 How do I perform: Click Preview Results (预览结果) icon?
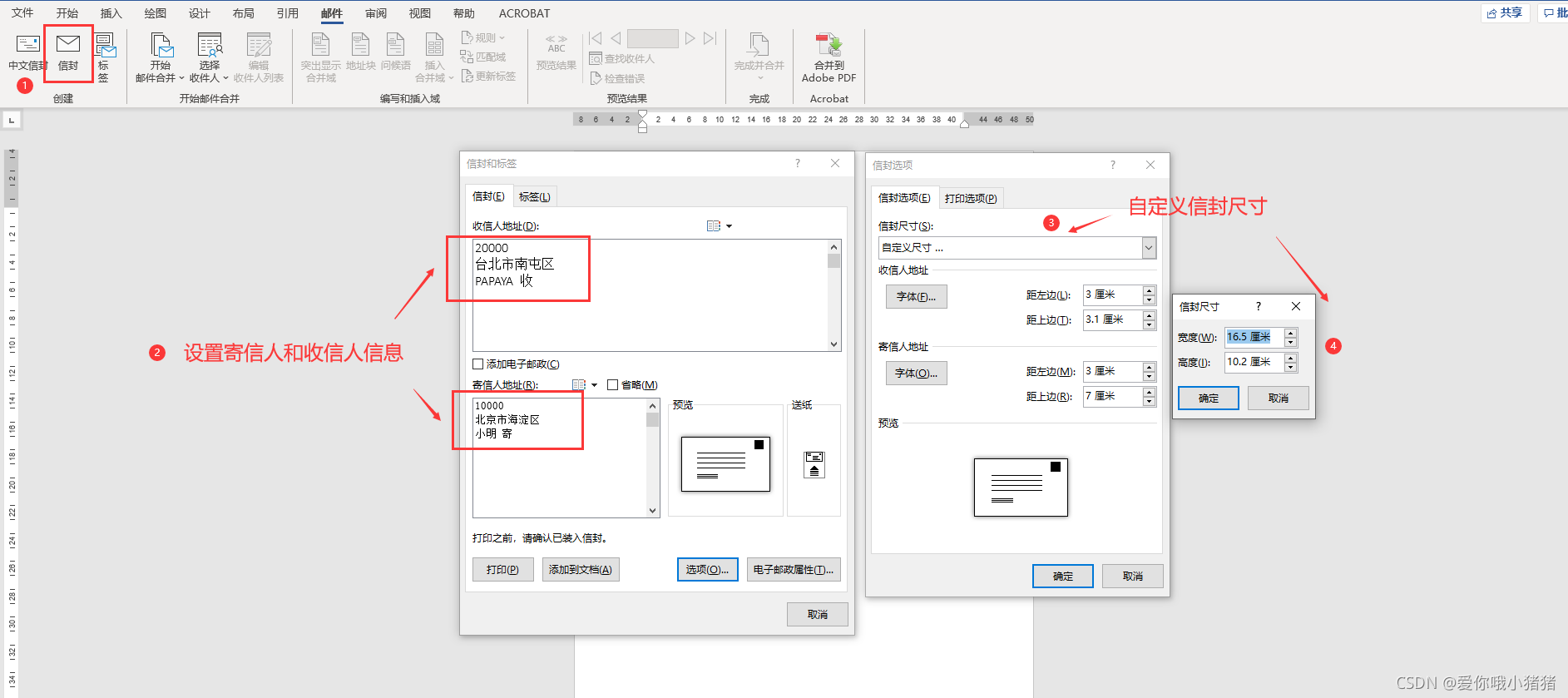(556, 52)
